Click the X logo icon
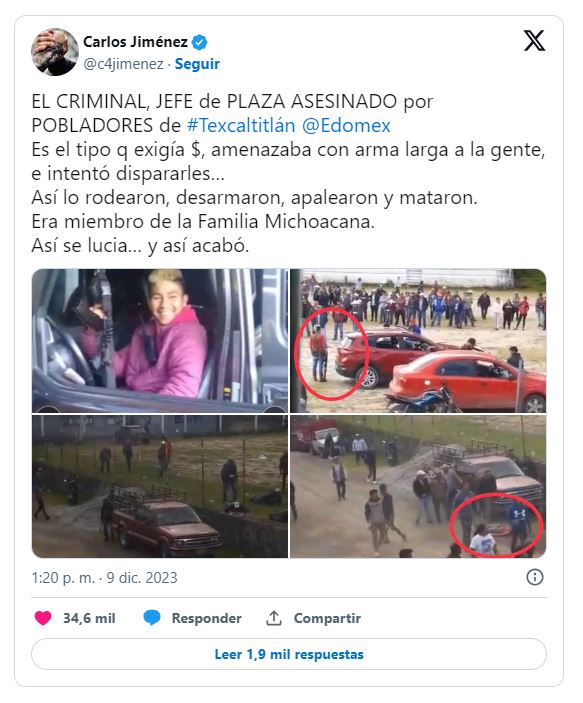 pyautogui.click(x=534, y=41)
